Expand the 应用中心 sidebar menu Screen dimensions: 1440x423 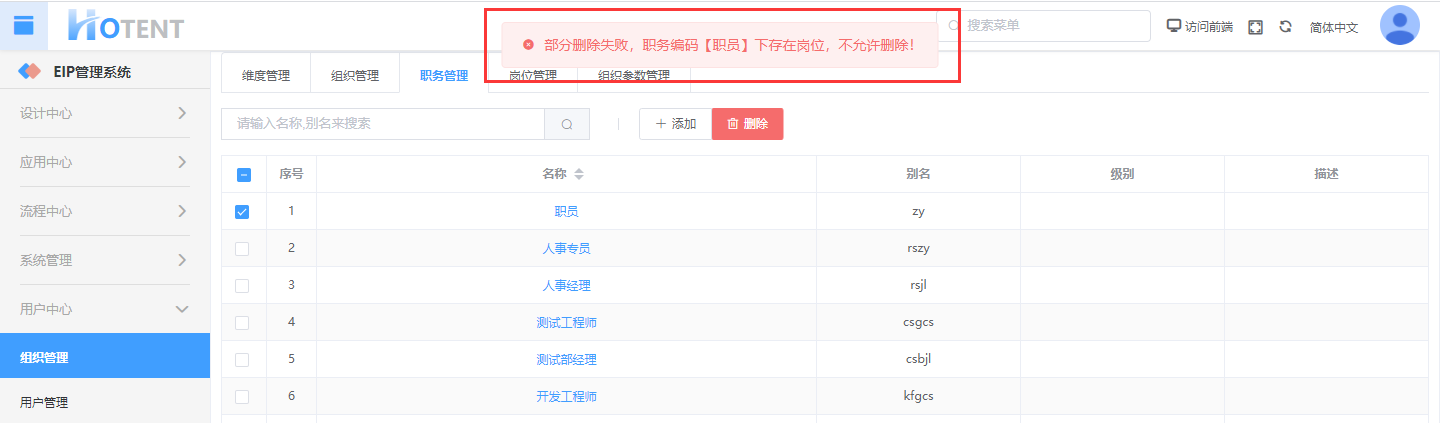tap(105, 162)
